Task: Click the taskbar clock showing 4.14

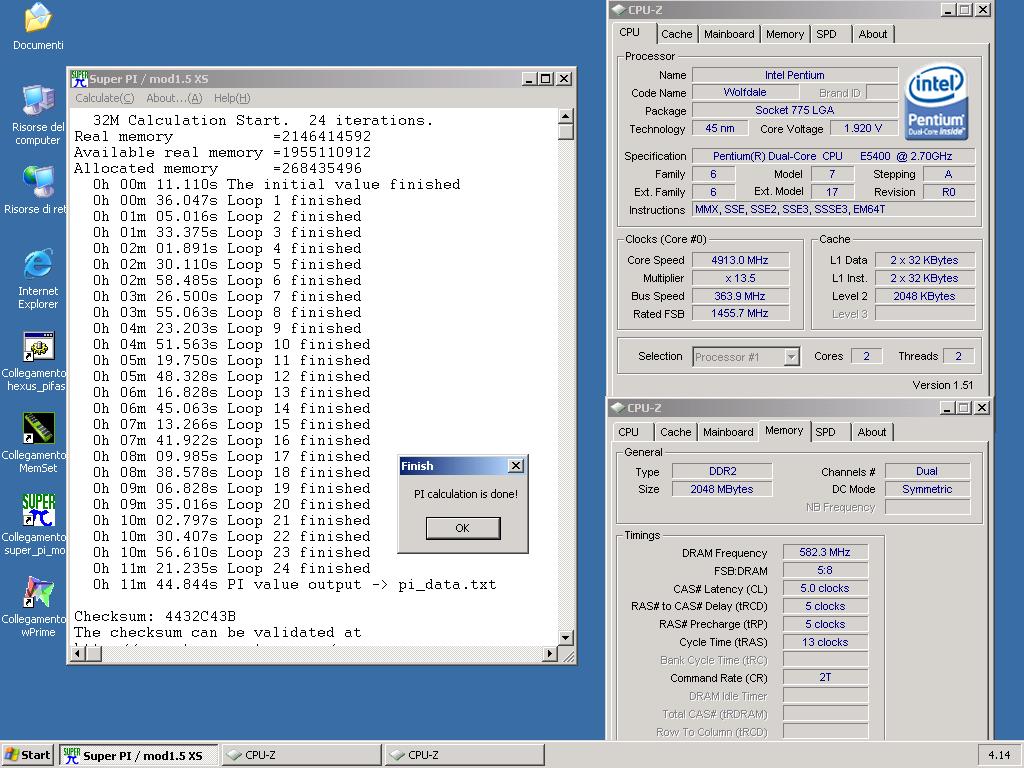Action: click(x=999, y=755)
